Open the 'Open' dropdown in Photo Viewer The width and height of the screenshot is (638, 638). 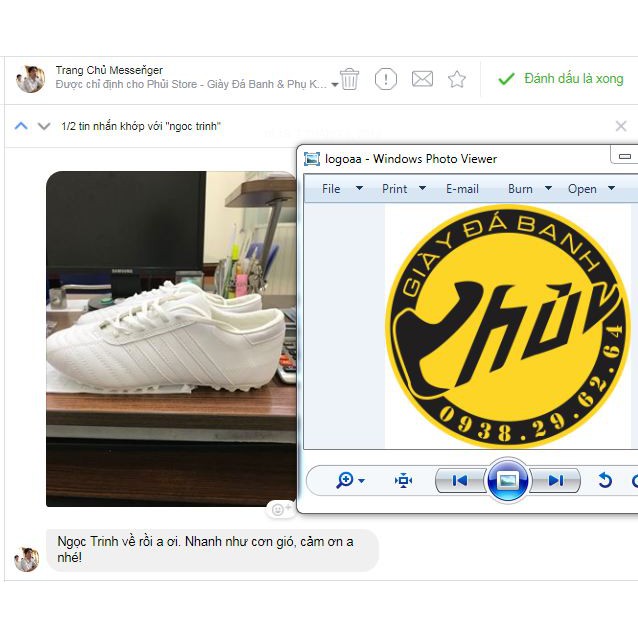pyautogui.click(x=590, y=188)
